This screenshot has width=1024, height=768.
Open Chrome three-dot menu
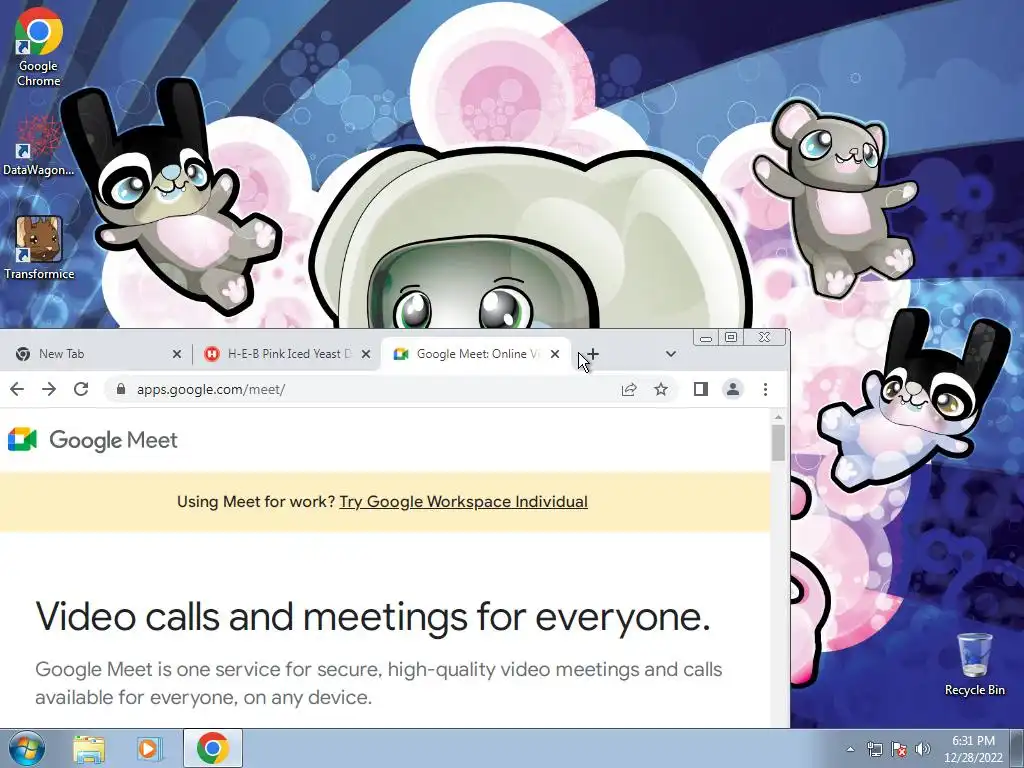(765, 389)
